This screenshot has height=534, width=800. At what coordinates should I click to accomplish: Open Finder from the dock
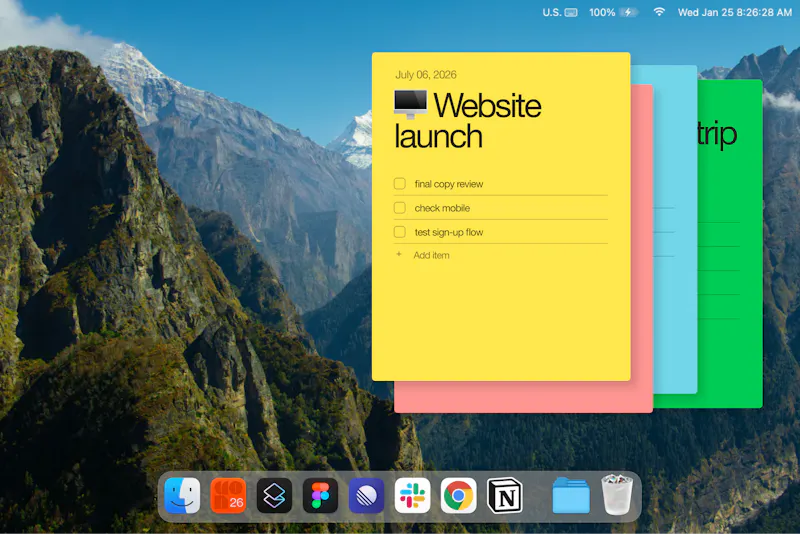(182, 495)
